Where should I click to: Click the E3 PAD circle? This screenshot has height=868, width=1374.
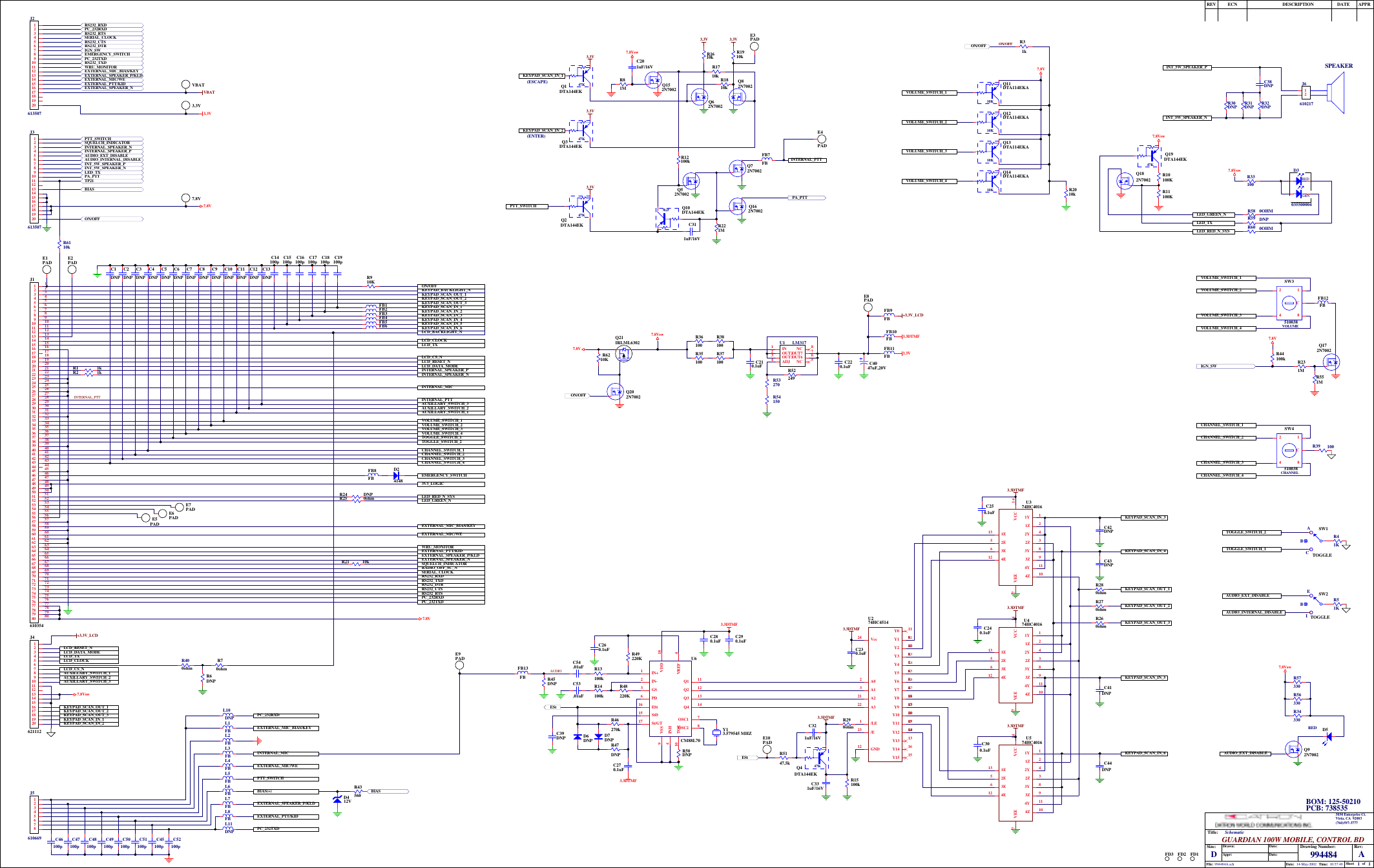click(x=754, y=46)
